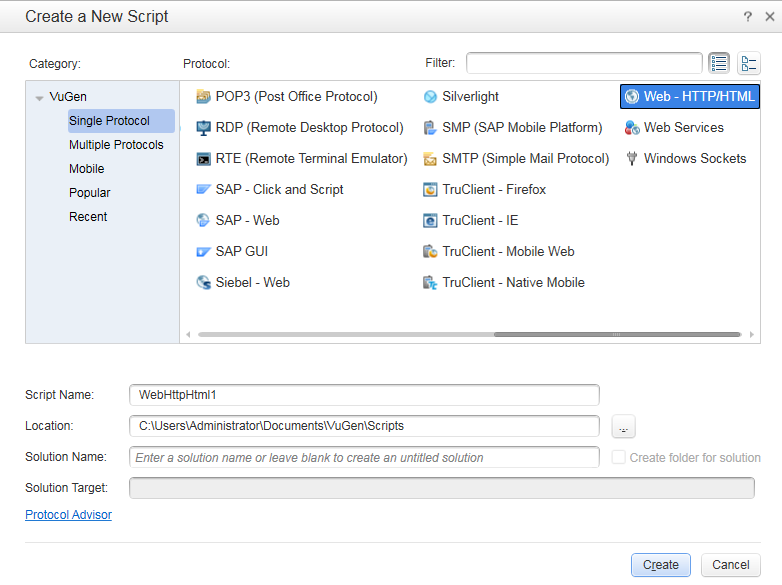Check Create folder for solution
The image size is (782, 585).
pos(619,458)
